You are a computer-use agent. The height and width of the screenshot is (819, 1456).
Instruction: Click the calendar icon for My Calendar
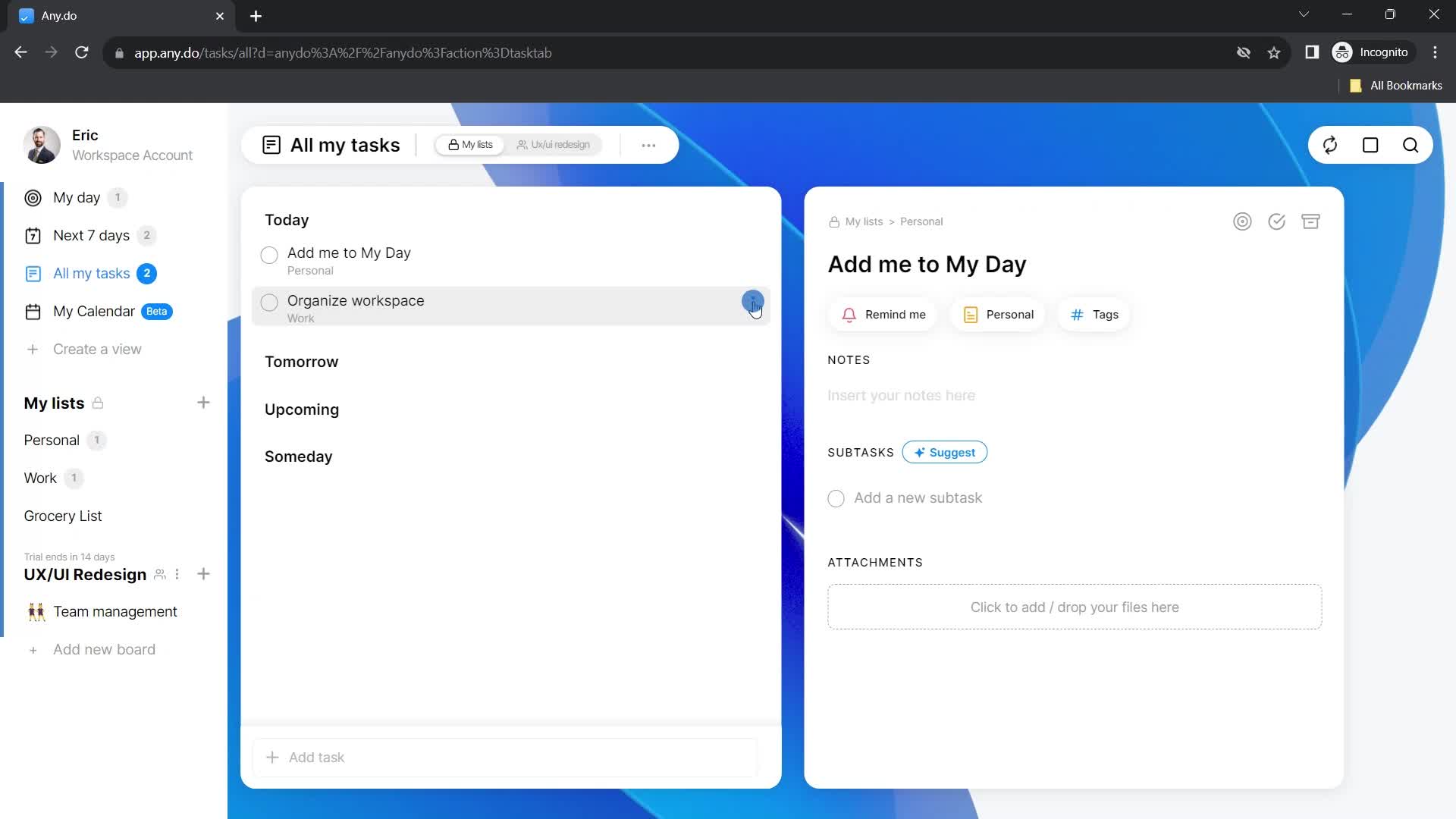coord(33,311)
